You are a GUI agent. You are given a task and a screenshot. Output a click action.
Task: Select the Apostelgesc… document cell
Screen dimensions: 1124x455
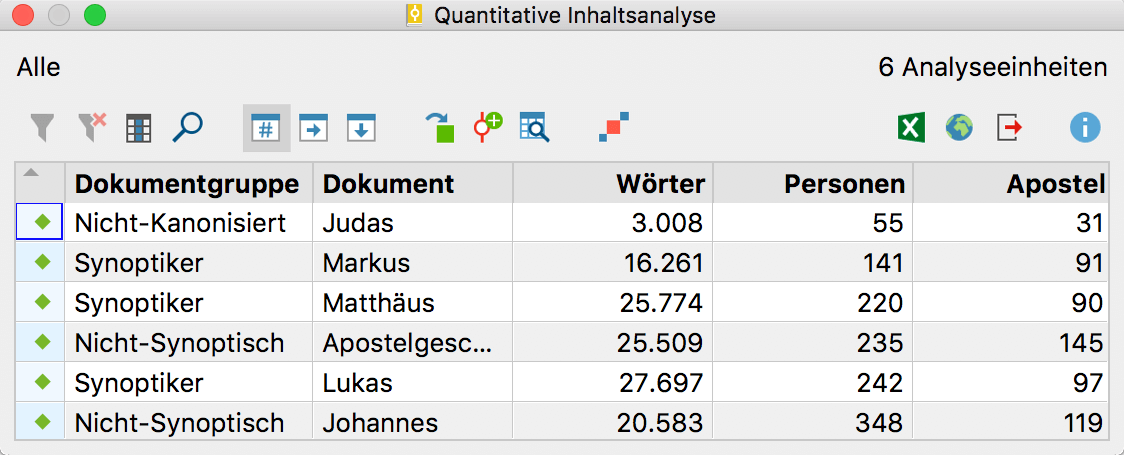click(x=412, y=343)
